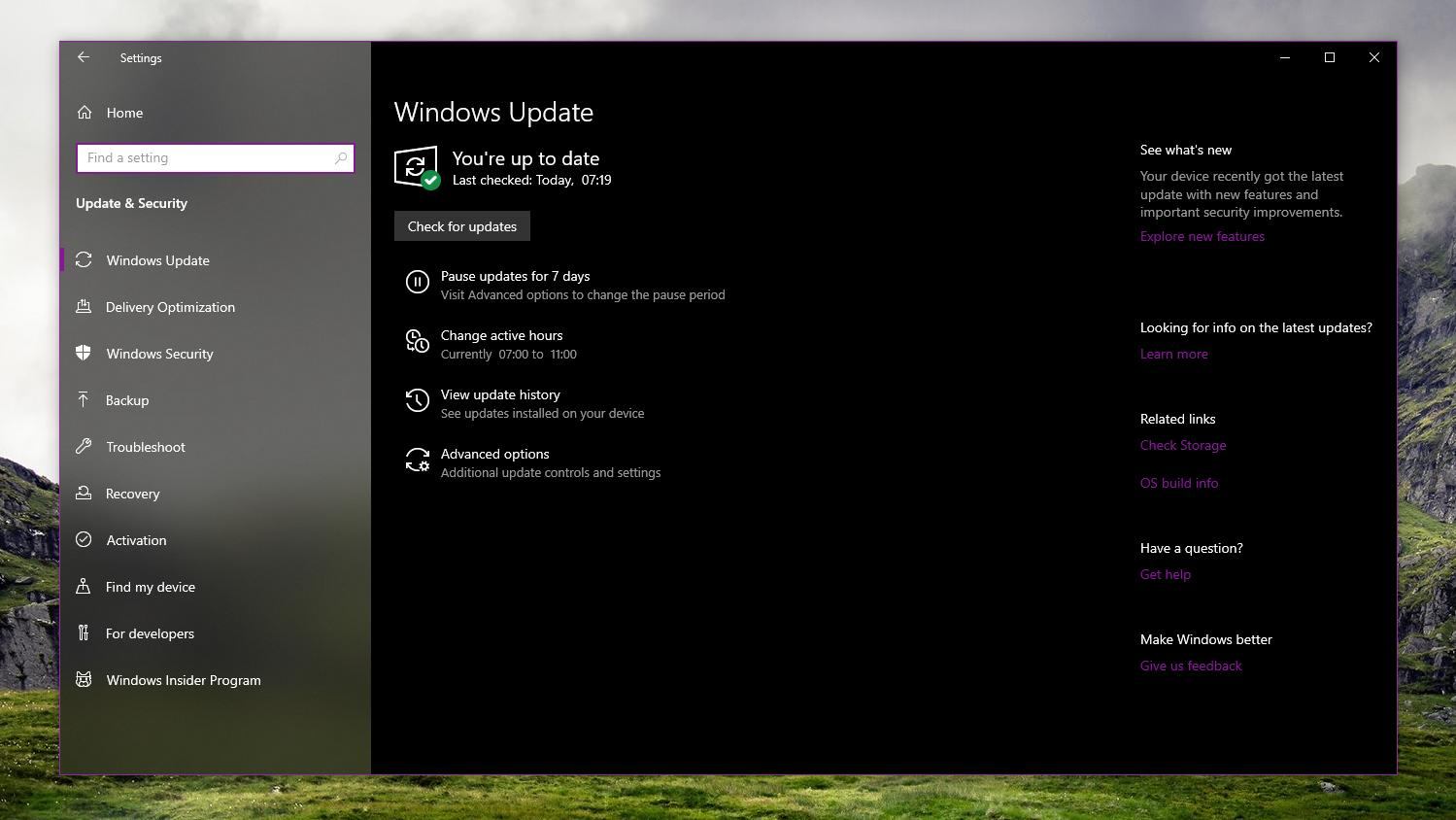Click the Troubleshoot wrench icon
The height and width of the screenshot is (820, 1456).
pos(85,447)
